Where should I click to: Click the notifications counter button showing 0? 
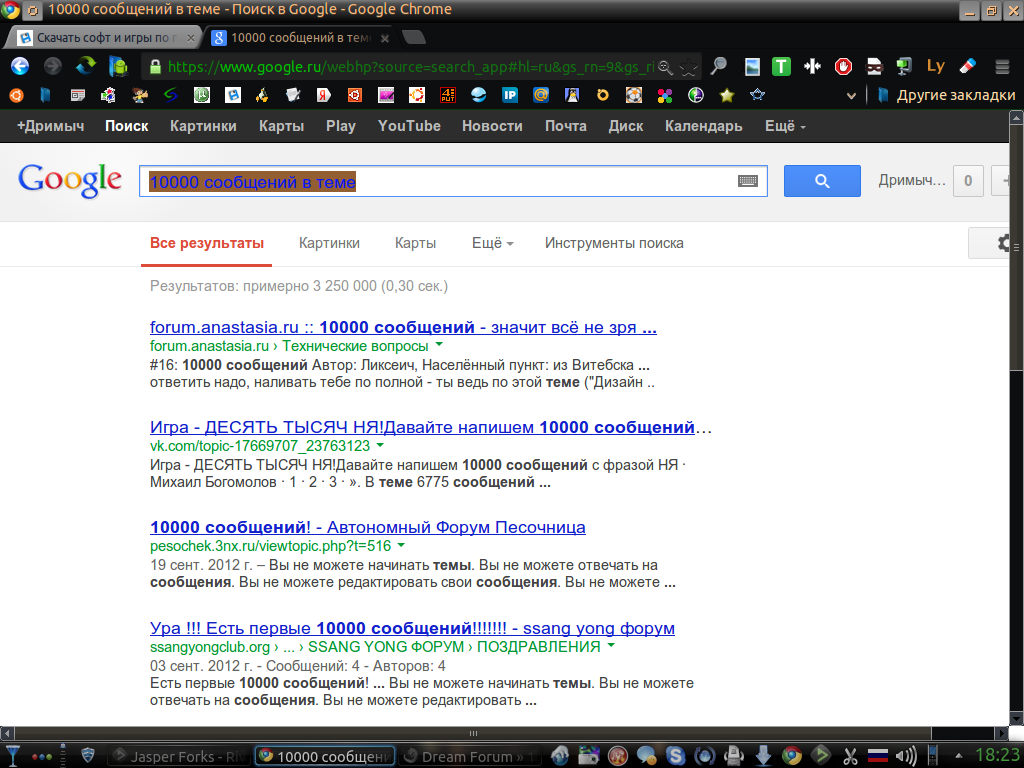(968, 181)
